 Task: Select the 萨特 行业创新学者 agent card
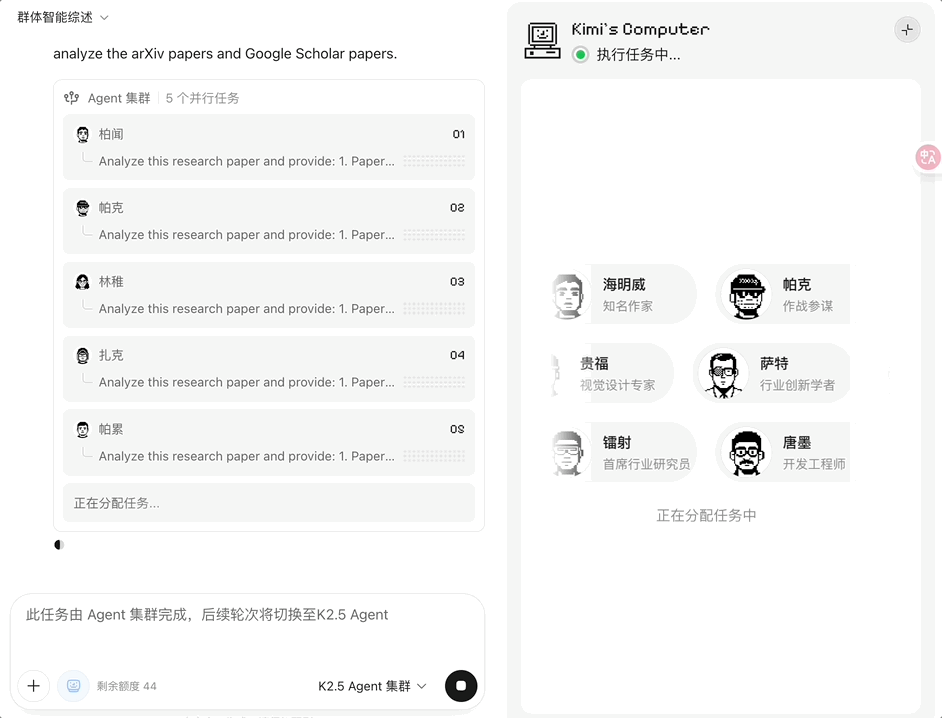pos(772,373)
